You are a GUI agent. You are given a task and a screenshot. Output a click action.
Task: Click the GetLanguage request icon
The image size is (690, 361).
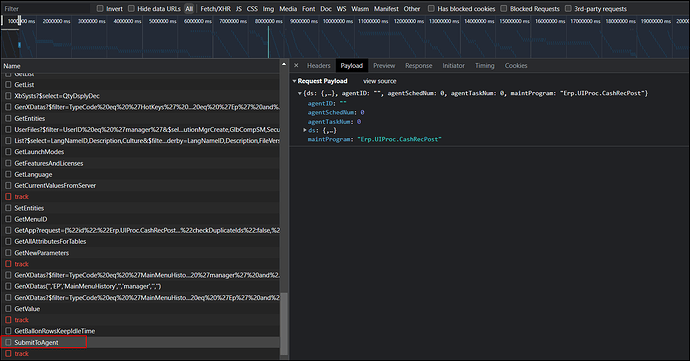(8, 174)
